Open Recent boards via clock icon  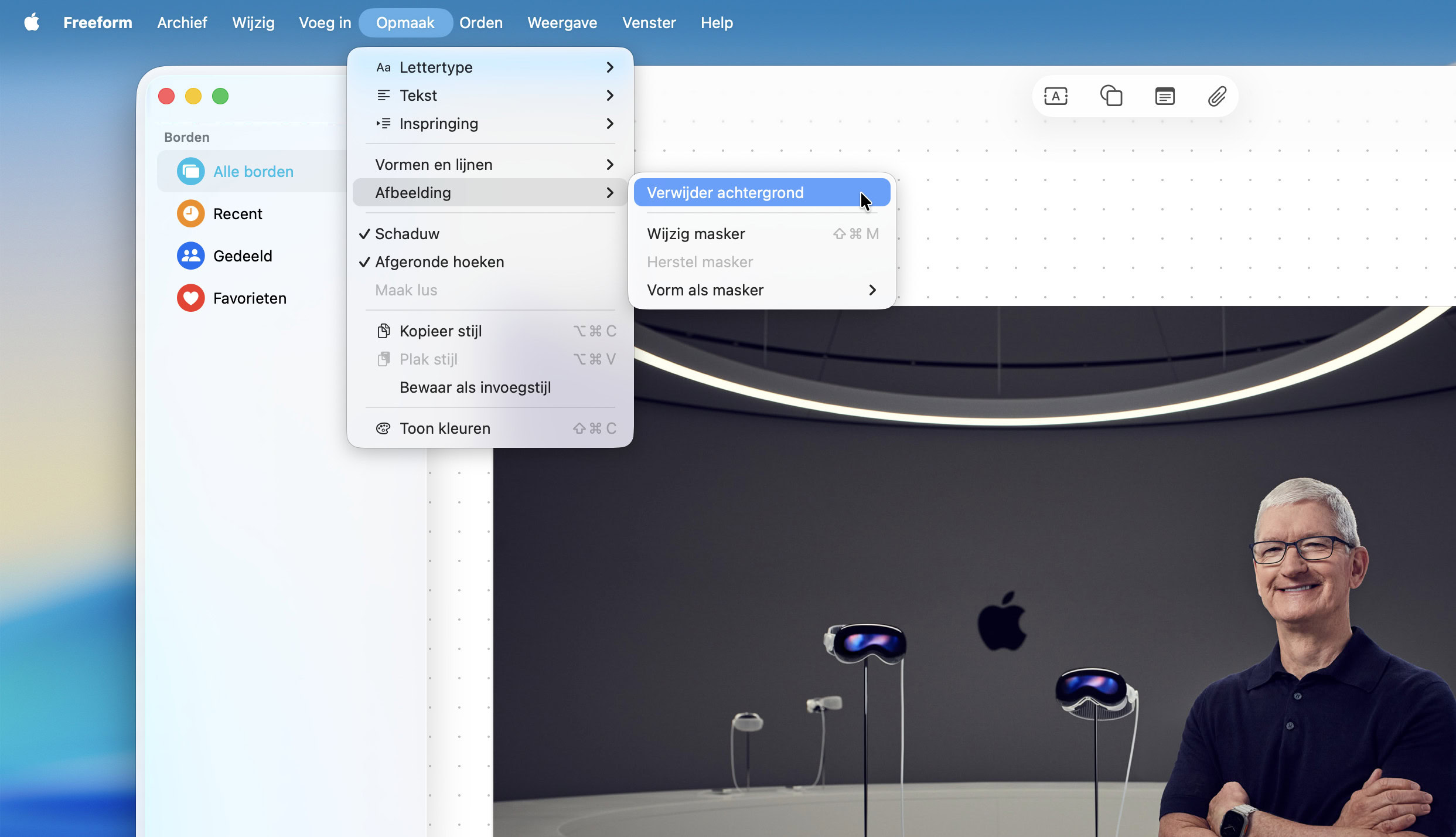click(x=190, y=214)
